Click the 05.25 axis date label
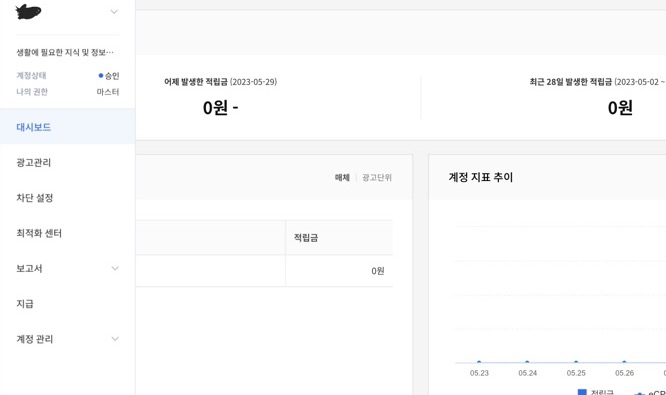 pyautogui.click(x=576, y=373)
